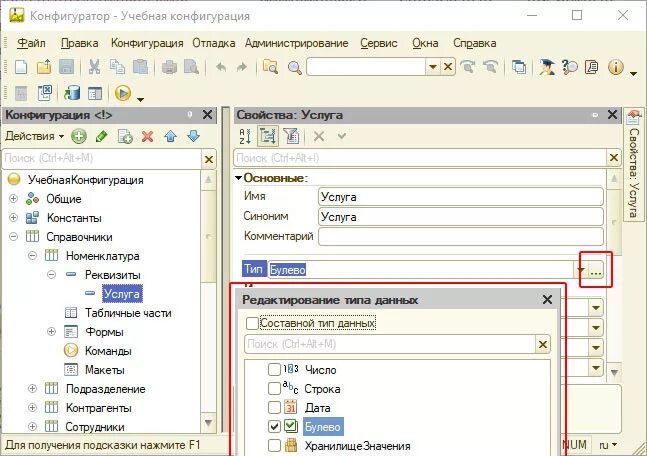Expand the Общие tree node
This screenshot has height=456, width=647.
(x=13, y=198)
